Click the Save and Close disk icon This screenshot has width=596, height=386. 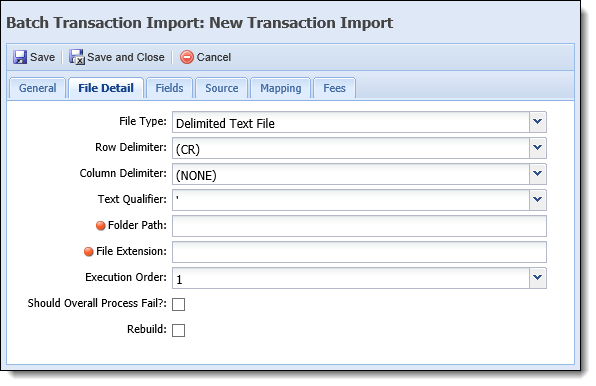(77, 57)
